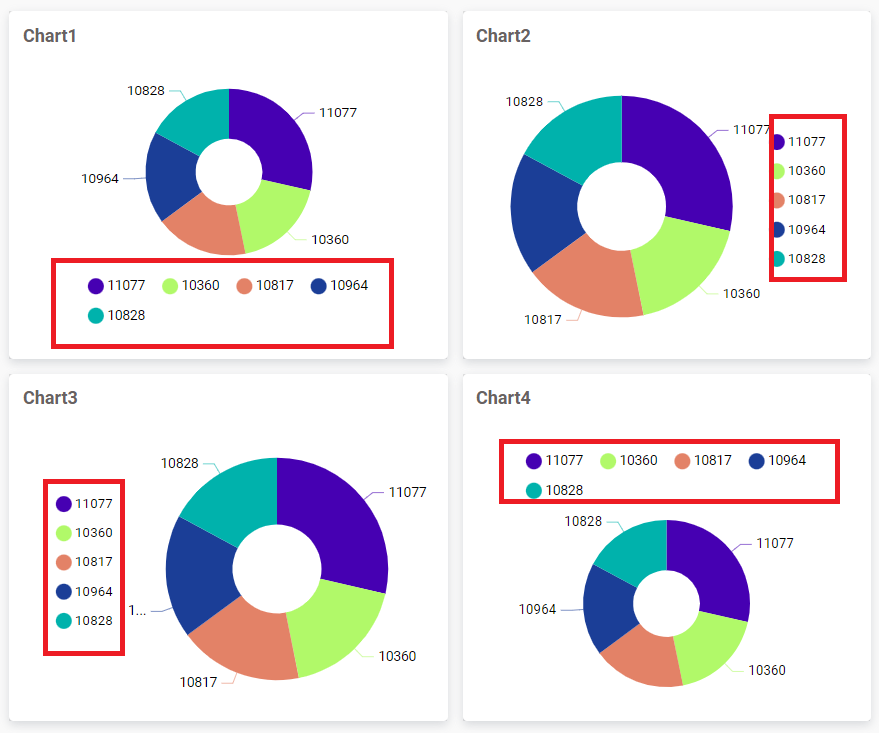Click the Chart4 title

tap(503, 398)
